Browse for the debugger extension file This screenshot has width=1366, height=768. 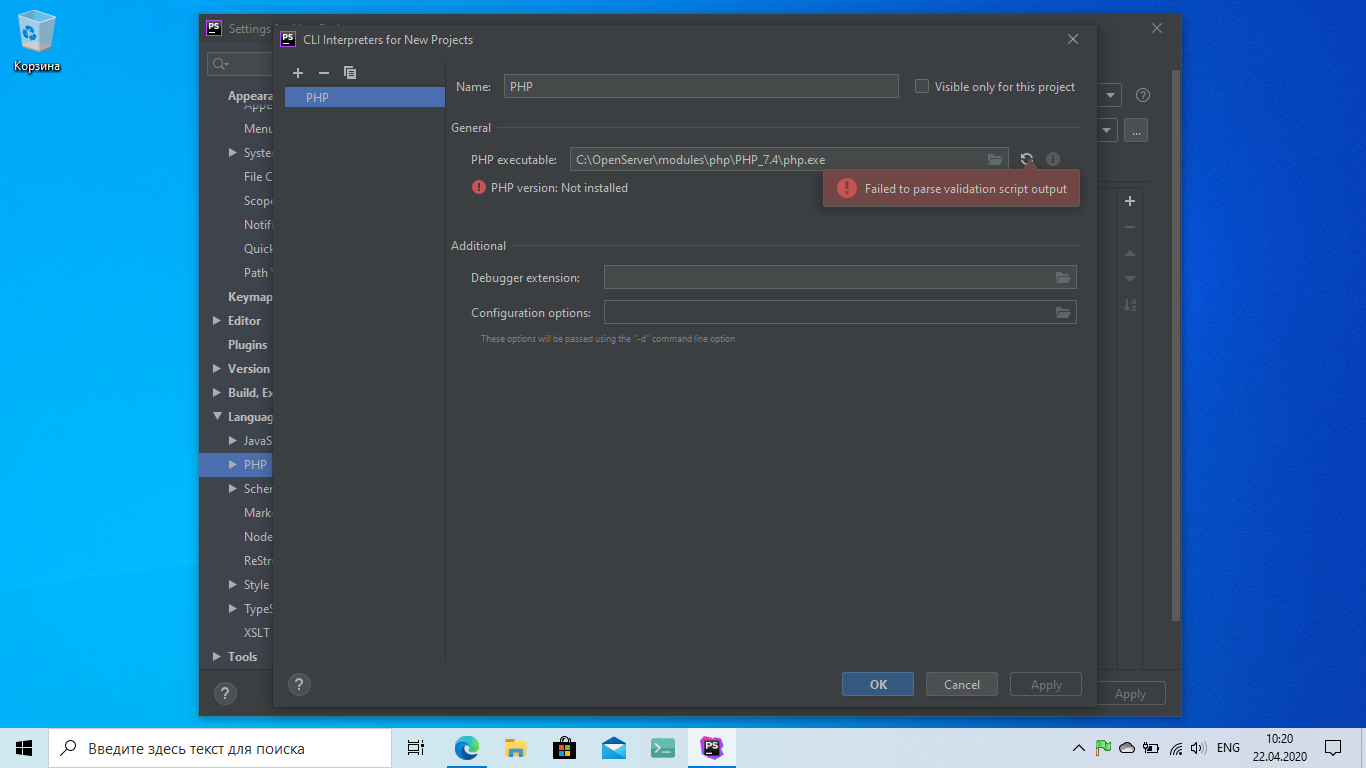coord(1063,278)
